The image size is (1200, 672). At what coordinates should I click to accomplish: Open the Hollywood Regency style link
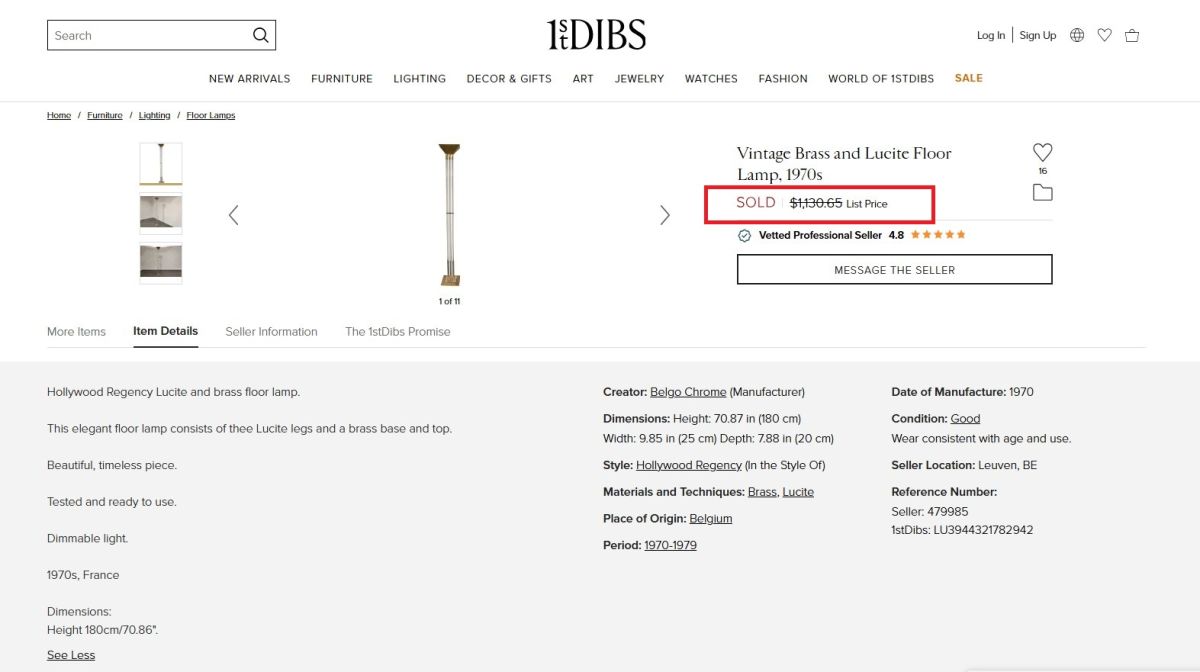pyautogui.click(x=689, y=465)
